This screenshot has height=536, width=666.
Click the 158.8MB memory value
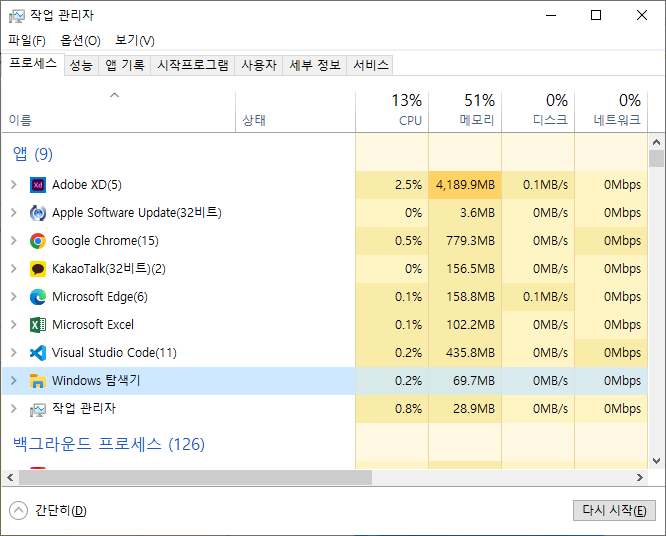(470, 297)
